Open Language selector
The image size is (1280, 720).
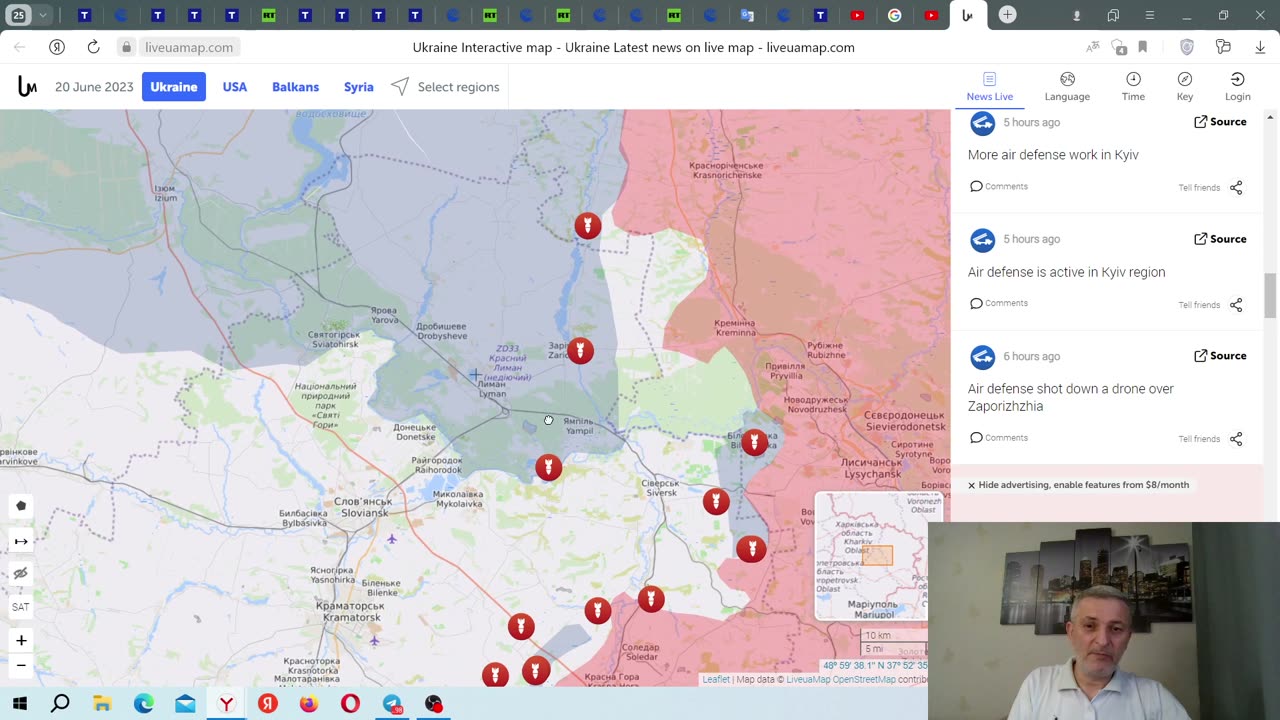pyautogui.click(x=1067, y=87)
